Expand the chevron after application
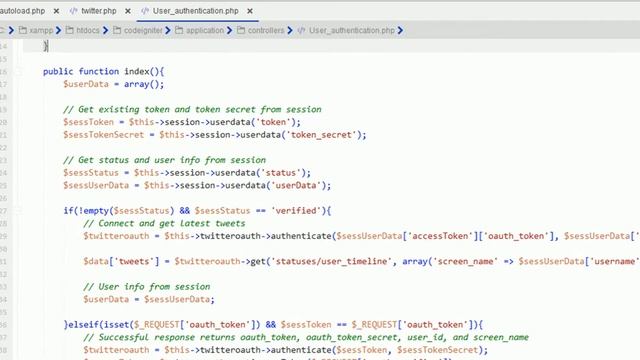The height and width of the screenshot is (360, 640). (229, 30)
